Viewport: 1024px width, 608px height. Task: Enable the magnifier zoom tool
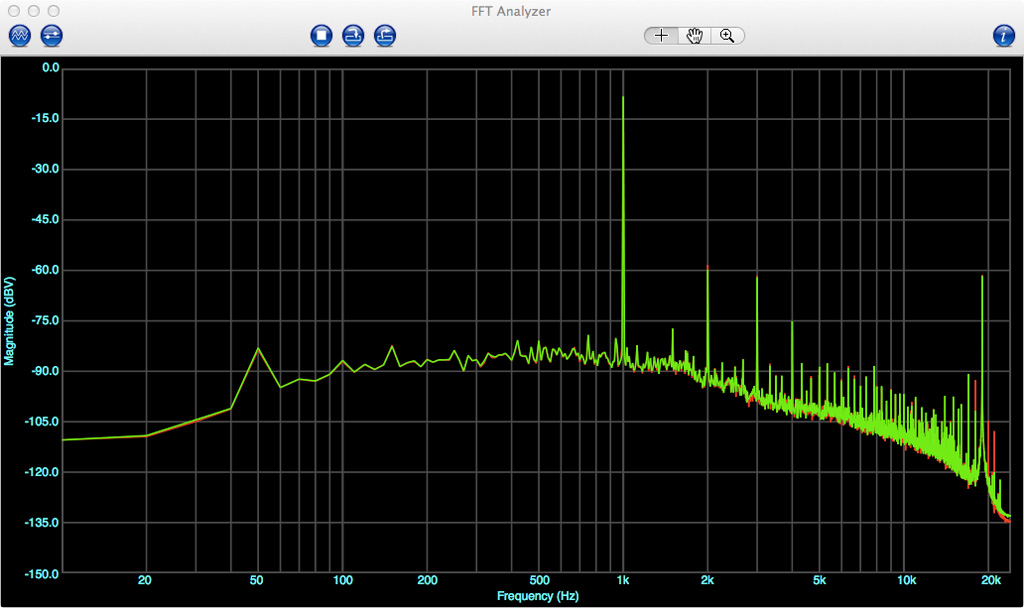[x=727, y=36]
